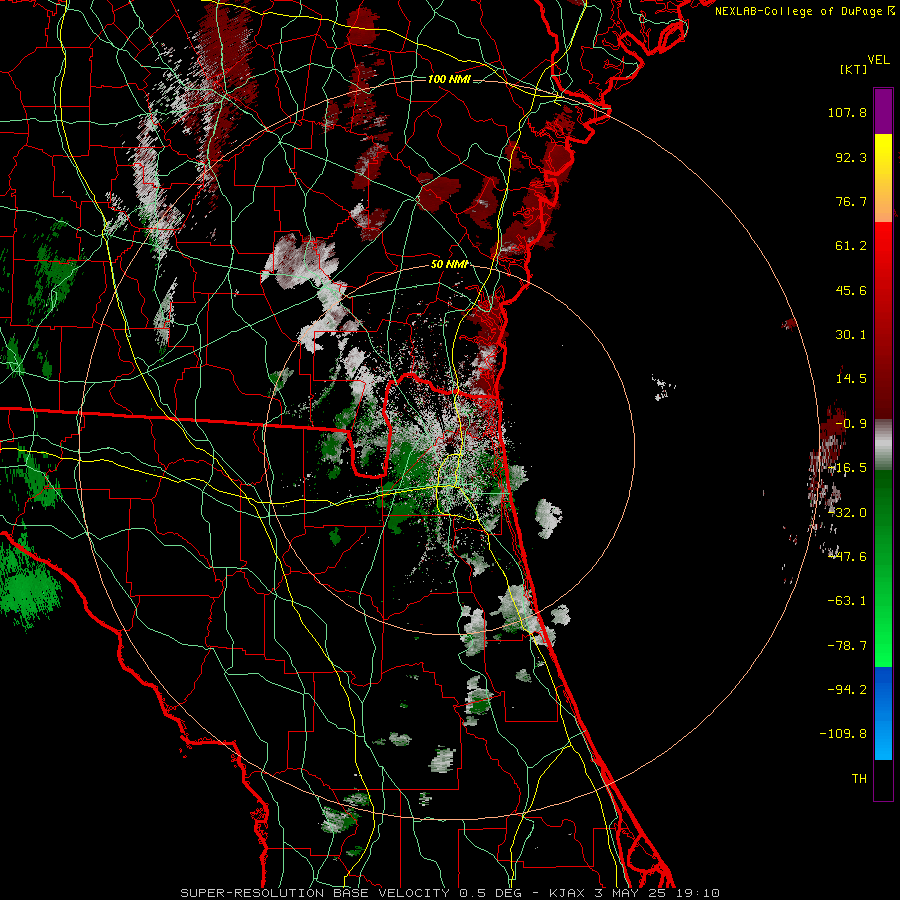
Task: Select the -94.2 legend value
Action: pos(847,689)
